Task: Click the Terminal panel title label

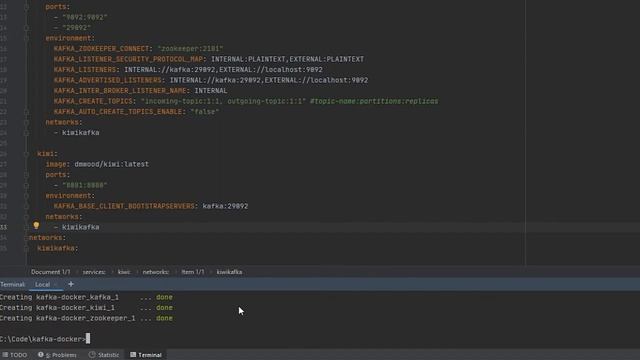Action: click(12, 284)
